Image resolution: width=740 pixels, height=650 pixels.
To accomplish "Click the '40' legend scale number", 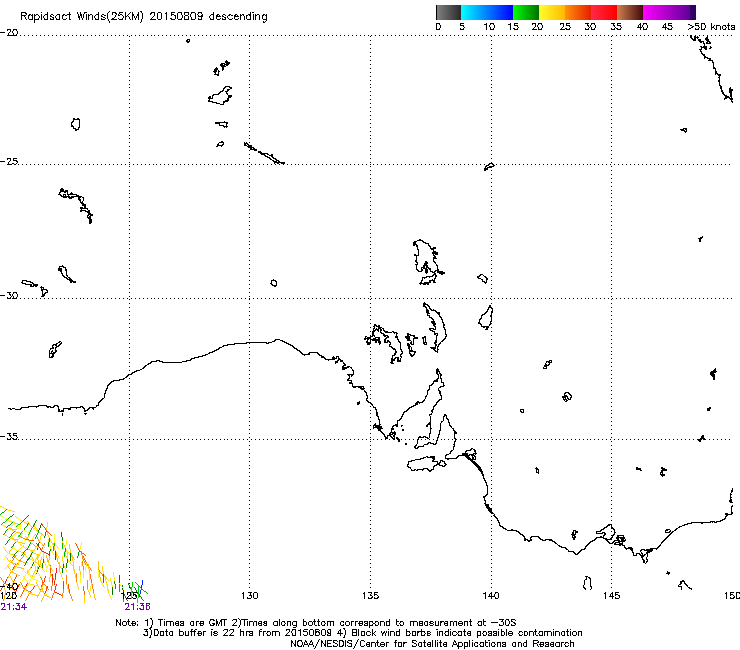I will click(x=642, y=27).
